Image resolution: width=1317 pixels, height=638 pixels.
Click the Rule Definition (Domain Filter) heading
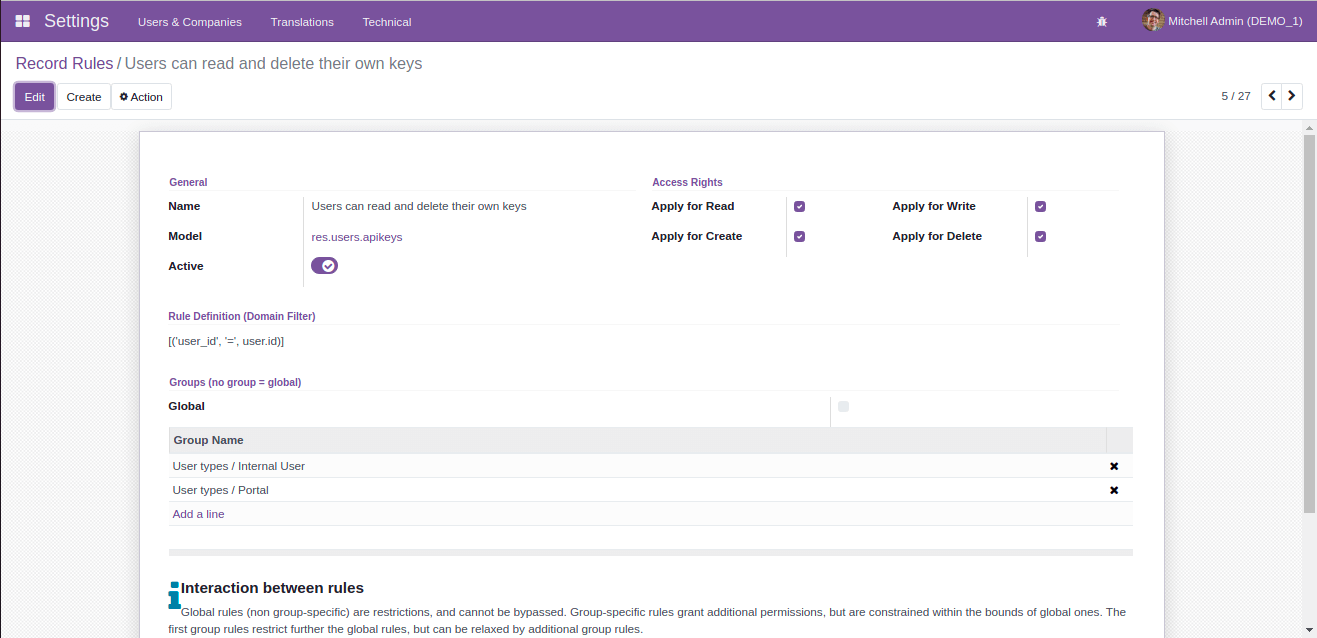click(242, 316)
